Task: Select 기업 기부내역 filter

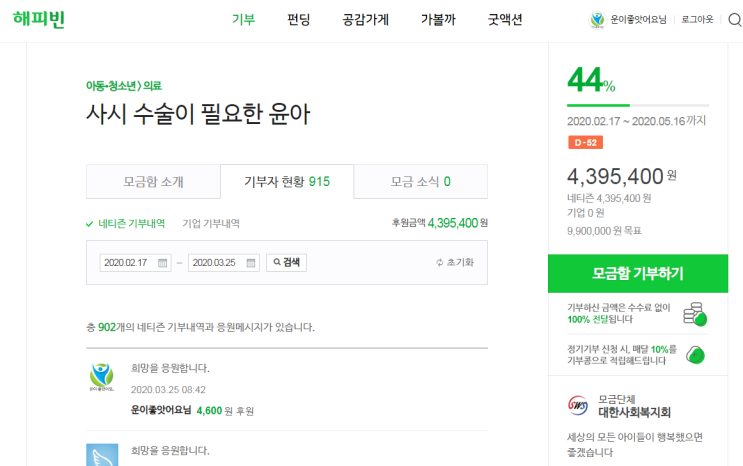Action: [211, 223]
